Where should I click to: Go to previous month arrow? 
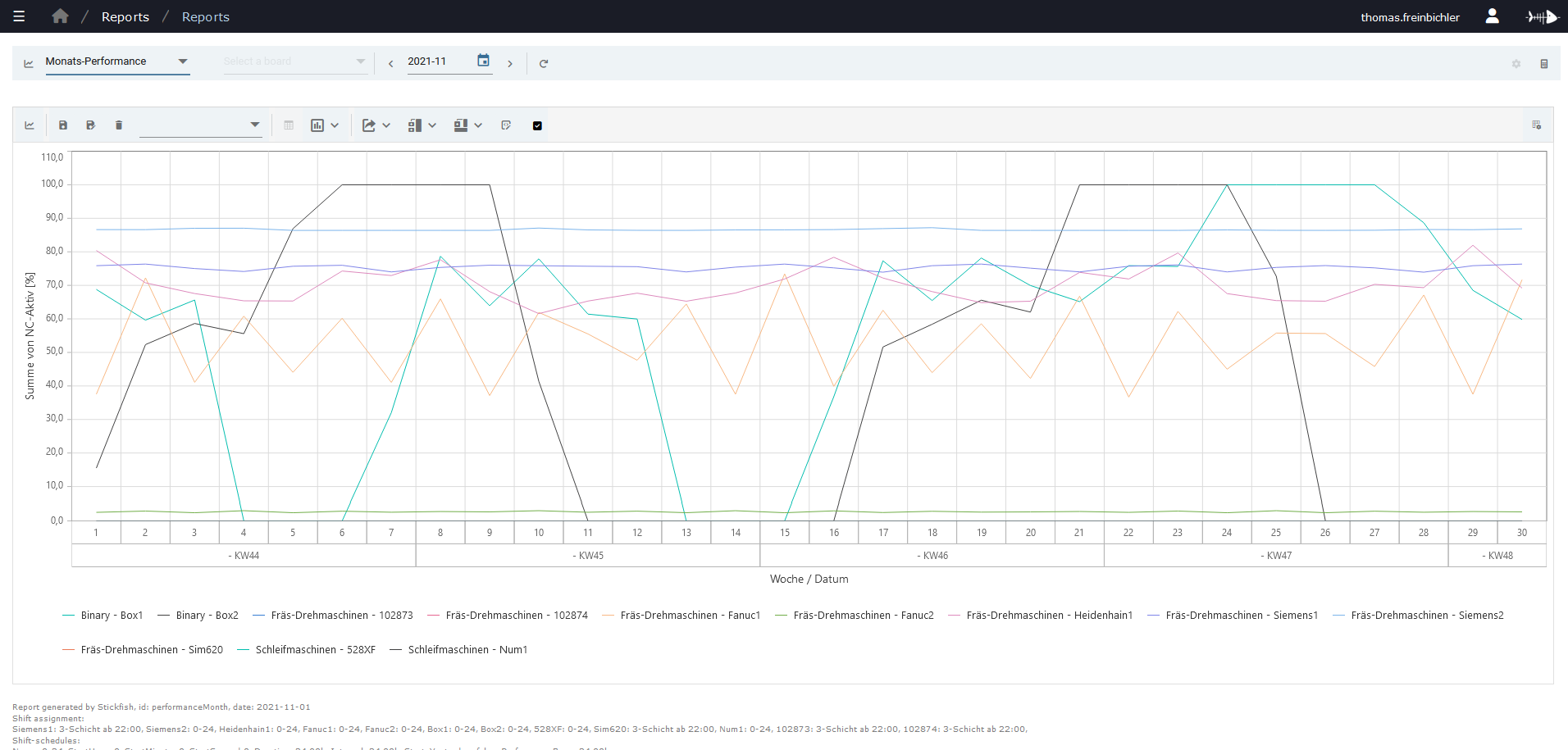coord(390,63)
